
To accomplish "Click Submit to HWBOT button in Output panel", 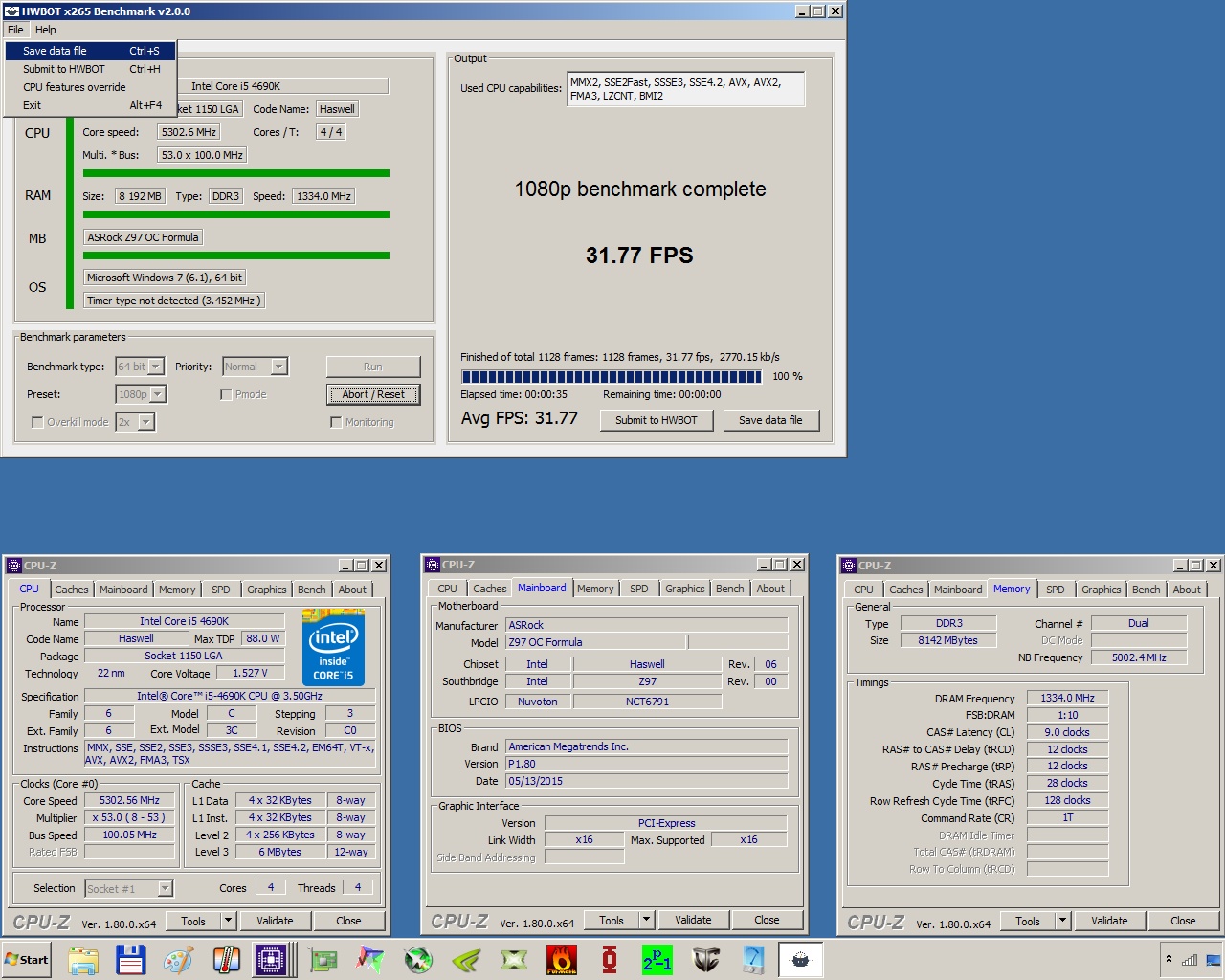I will pyautogui.click(x=657, y=420).
